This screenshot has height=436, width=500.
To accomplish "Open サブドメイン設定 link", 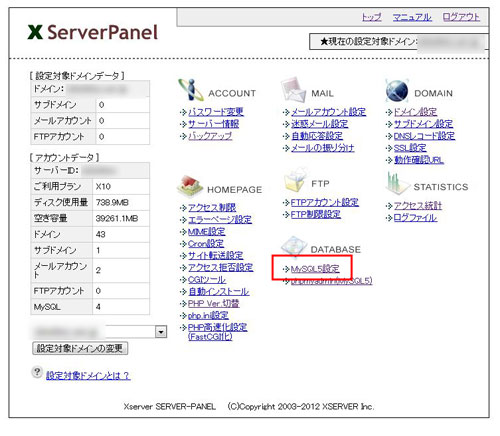I will pyautogui.click(x=423, y=124).
